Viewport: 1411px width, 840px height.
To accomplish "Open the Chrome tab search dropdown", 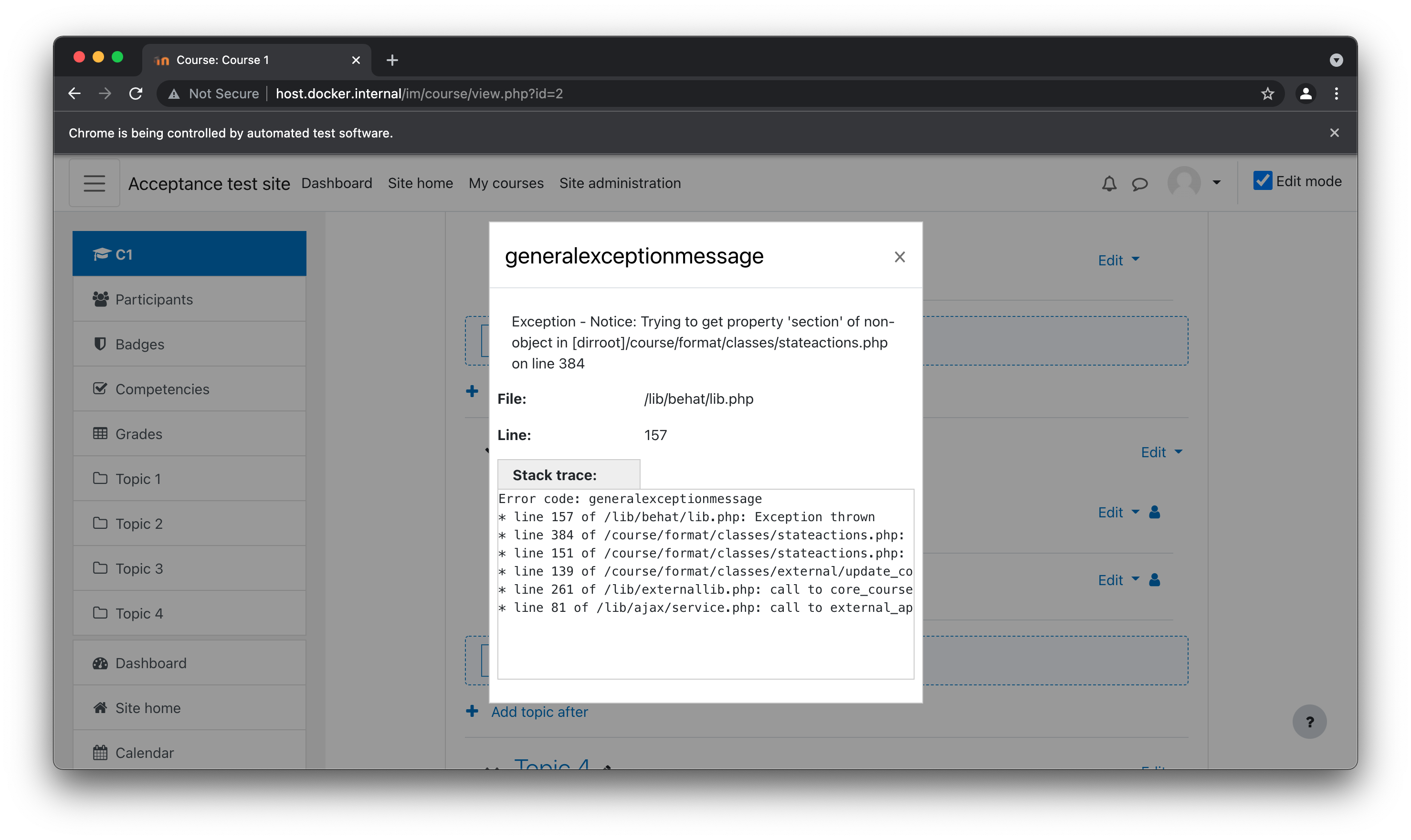I will pos(1336,60).
